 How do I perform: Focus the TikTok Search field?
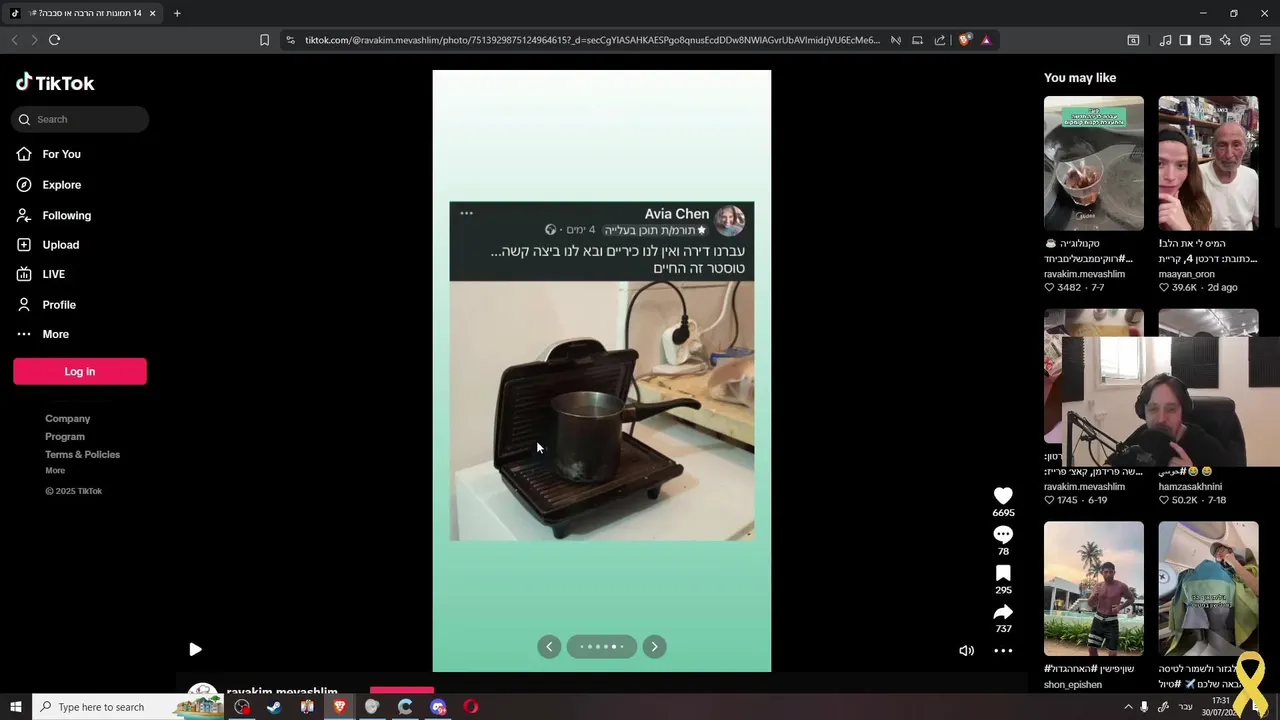click(80, 119)
